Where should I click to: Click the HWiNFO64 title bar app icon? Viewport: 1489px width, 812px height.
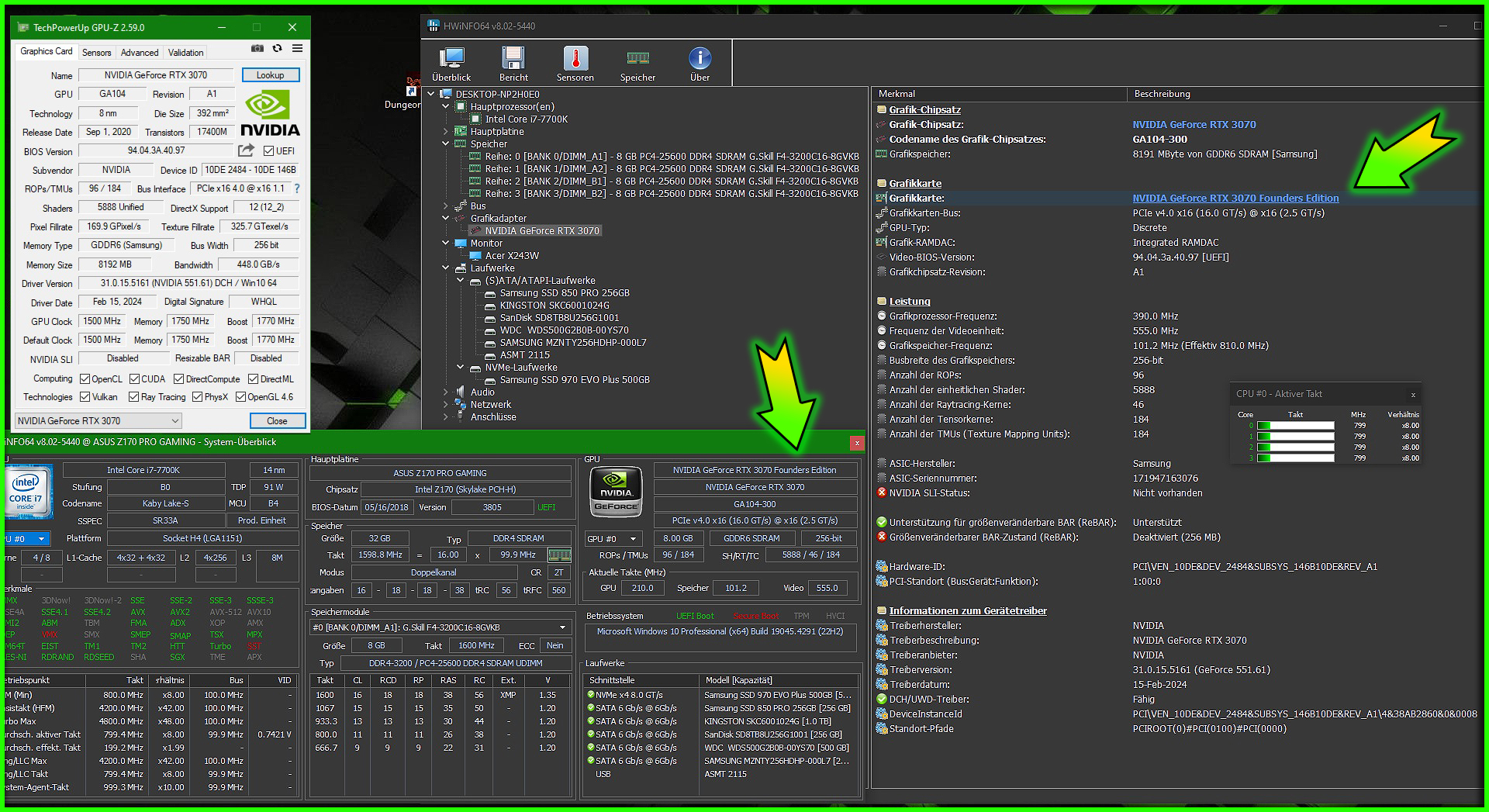(x=434, y=26)
